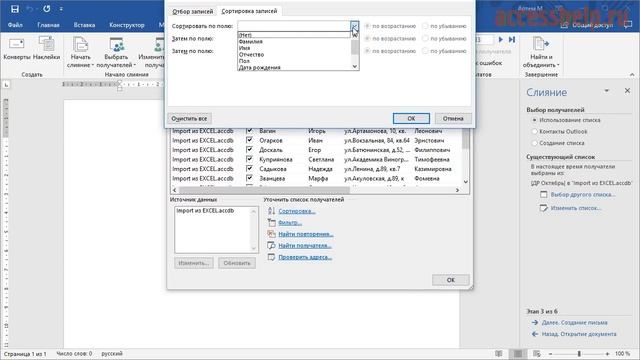Collapse the ribbon with the chevron
The width and height of the screenshot is (640, 360).
point(632,75)
